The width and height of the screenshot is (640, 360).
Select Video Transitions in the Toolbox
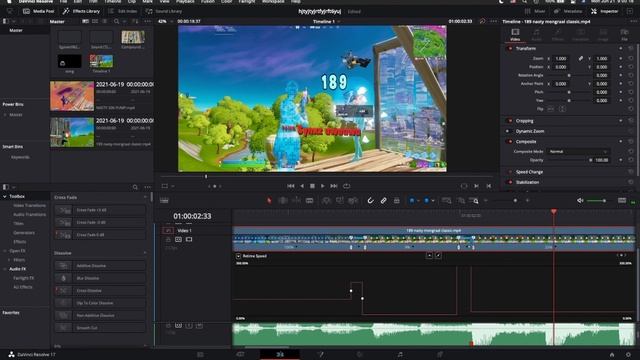tap(29, 206)
